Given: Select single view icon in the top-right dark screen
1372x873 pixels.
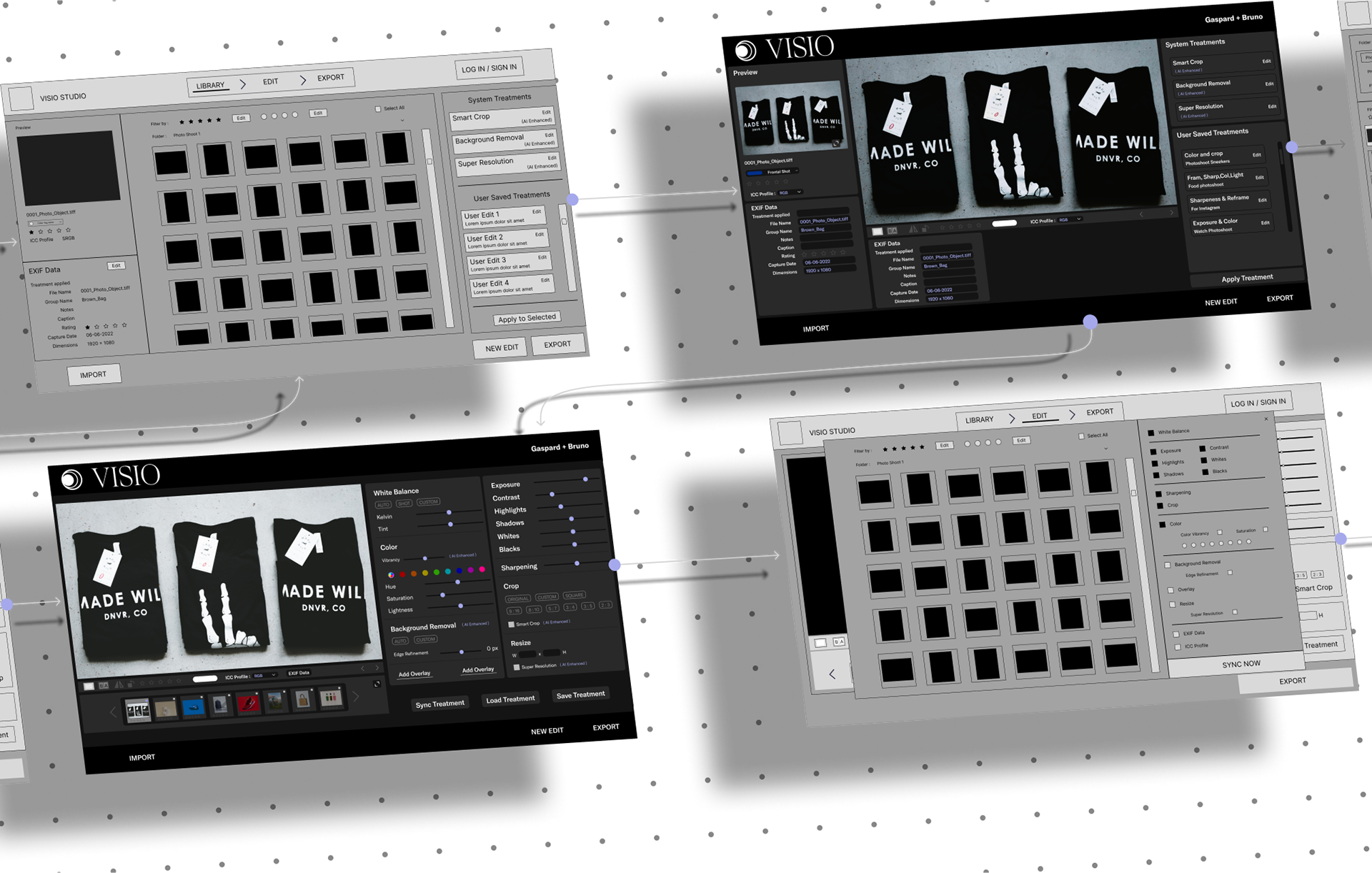Looking at the screenshot, I should (x=878, y=231).
